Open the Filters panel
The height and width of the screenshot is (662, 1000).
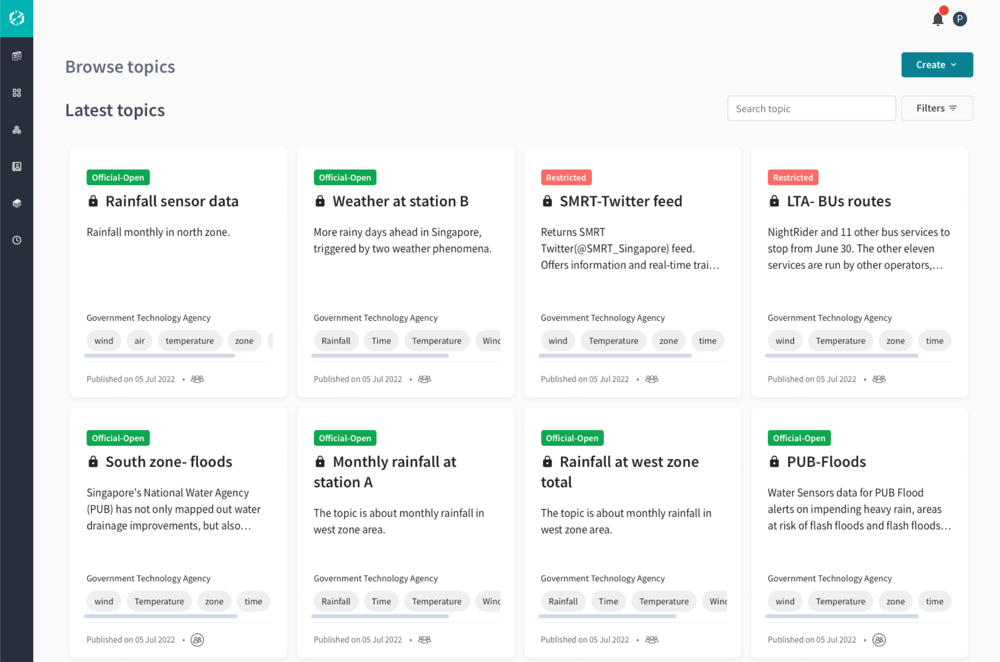(936, 108)
